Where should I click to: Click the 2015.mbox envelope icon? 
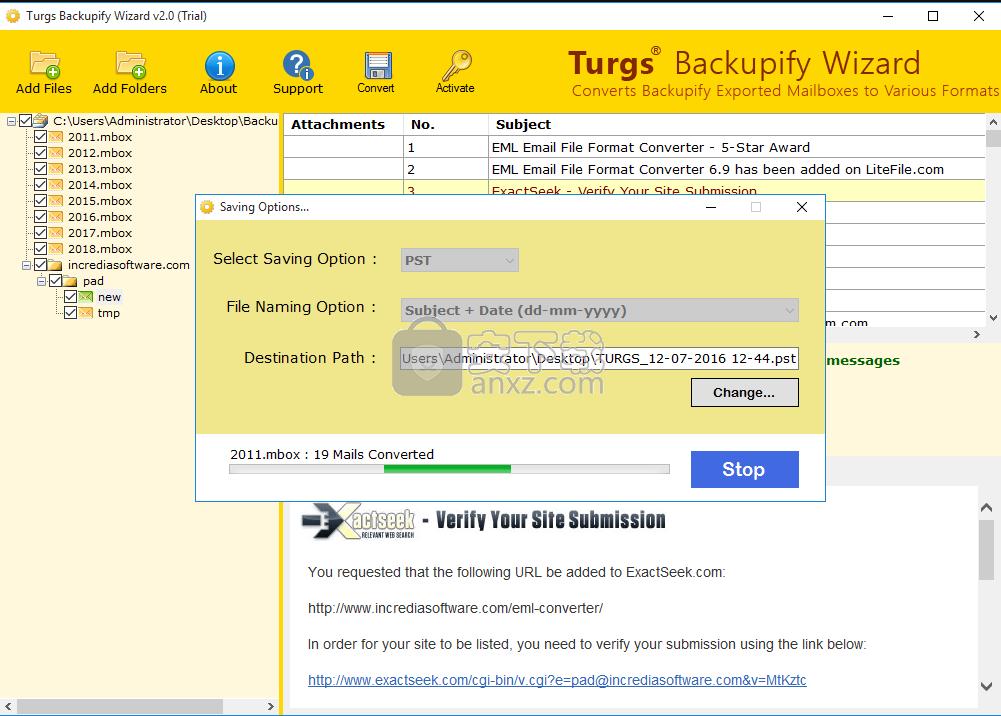56,200
